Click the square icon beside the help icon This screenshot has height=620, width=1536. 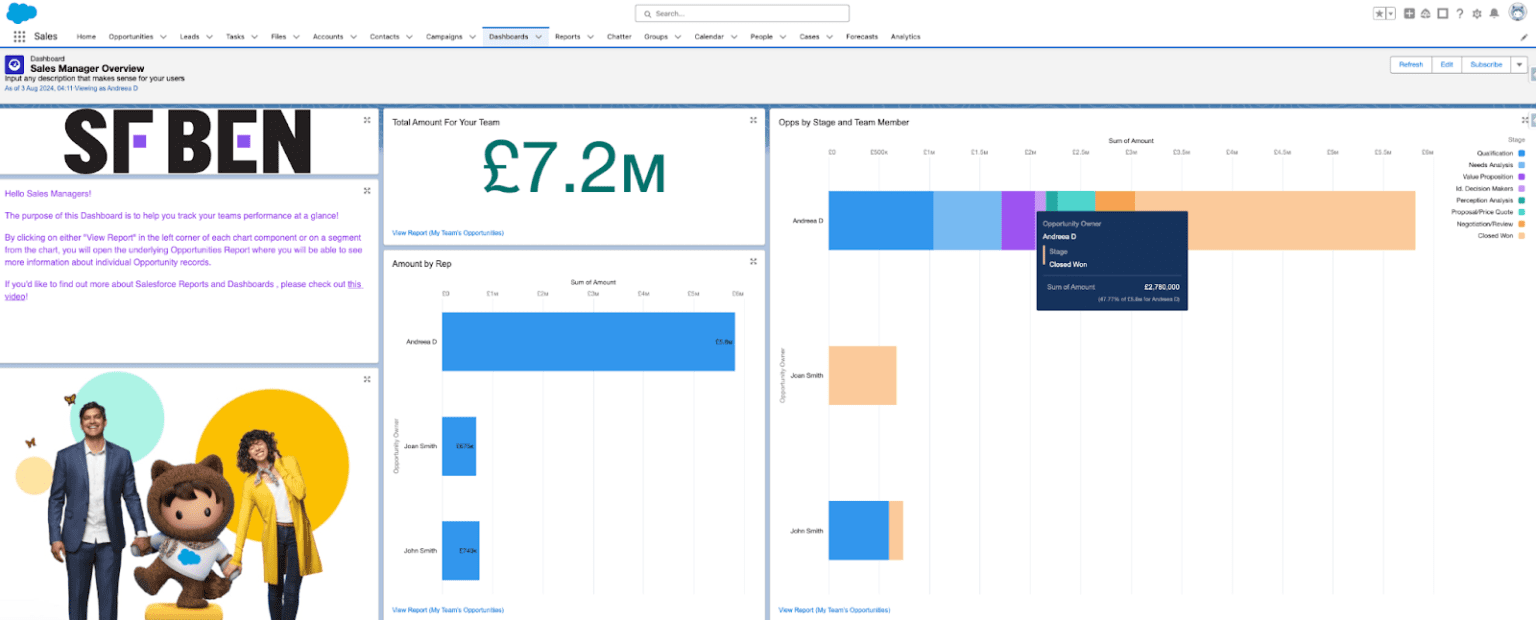click(1442, 13)
